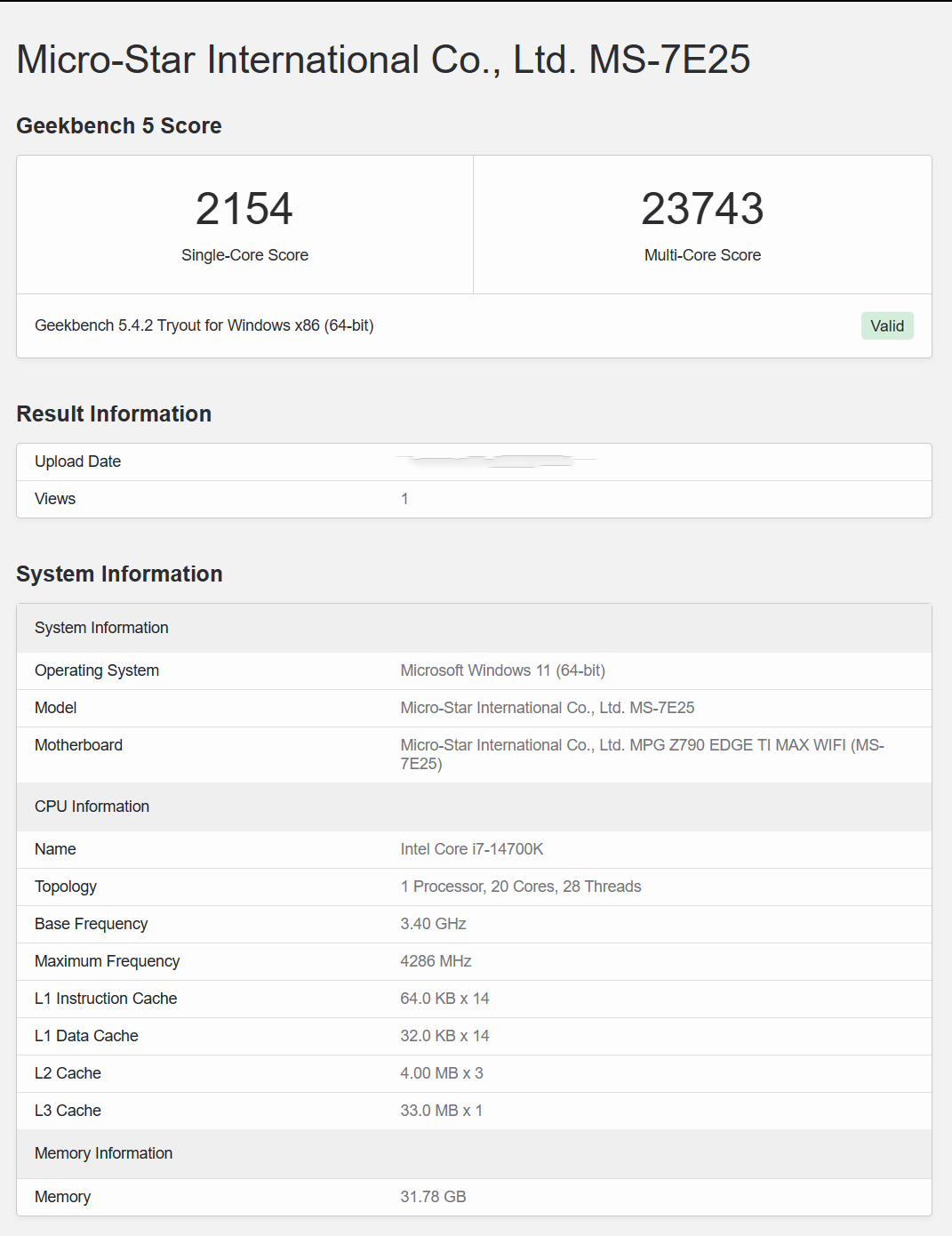Click the Geekbench 5.4.2 Tryout version text
The height and width of the screenshot is (1236, 952).
click(x=204, y=325)
